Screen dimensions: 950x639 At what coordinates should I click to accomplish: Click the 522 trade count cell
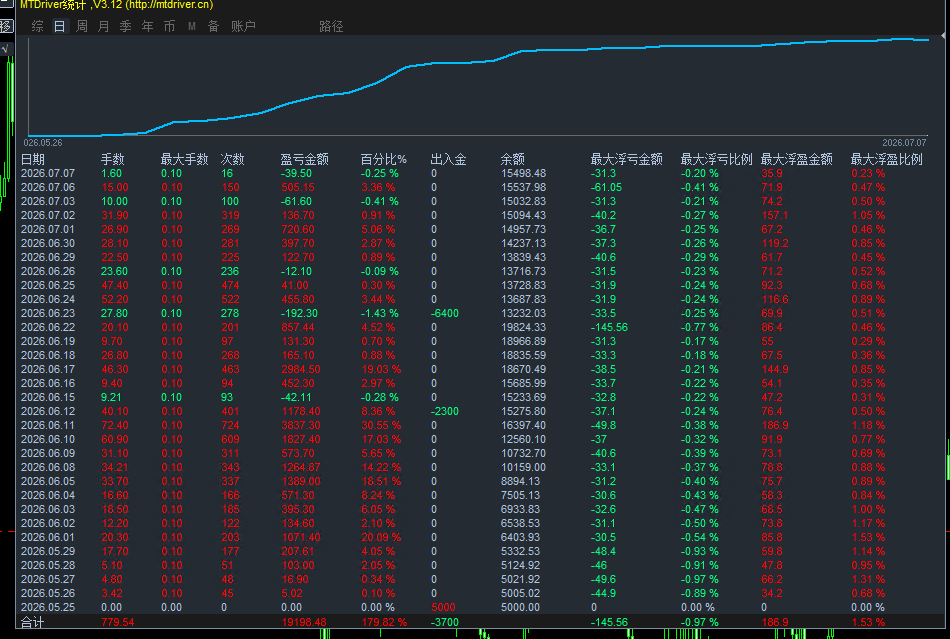click(x=230, y=299)
